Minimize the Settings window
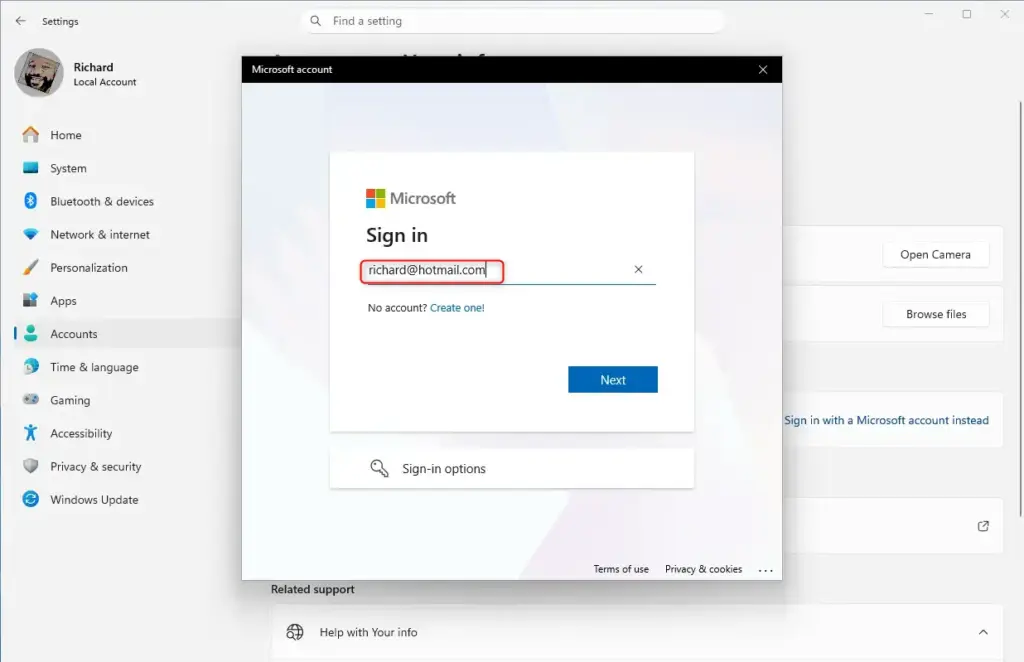Viewport: 1024px width, 662px height. click(x=929, y=14)
